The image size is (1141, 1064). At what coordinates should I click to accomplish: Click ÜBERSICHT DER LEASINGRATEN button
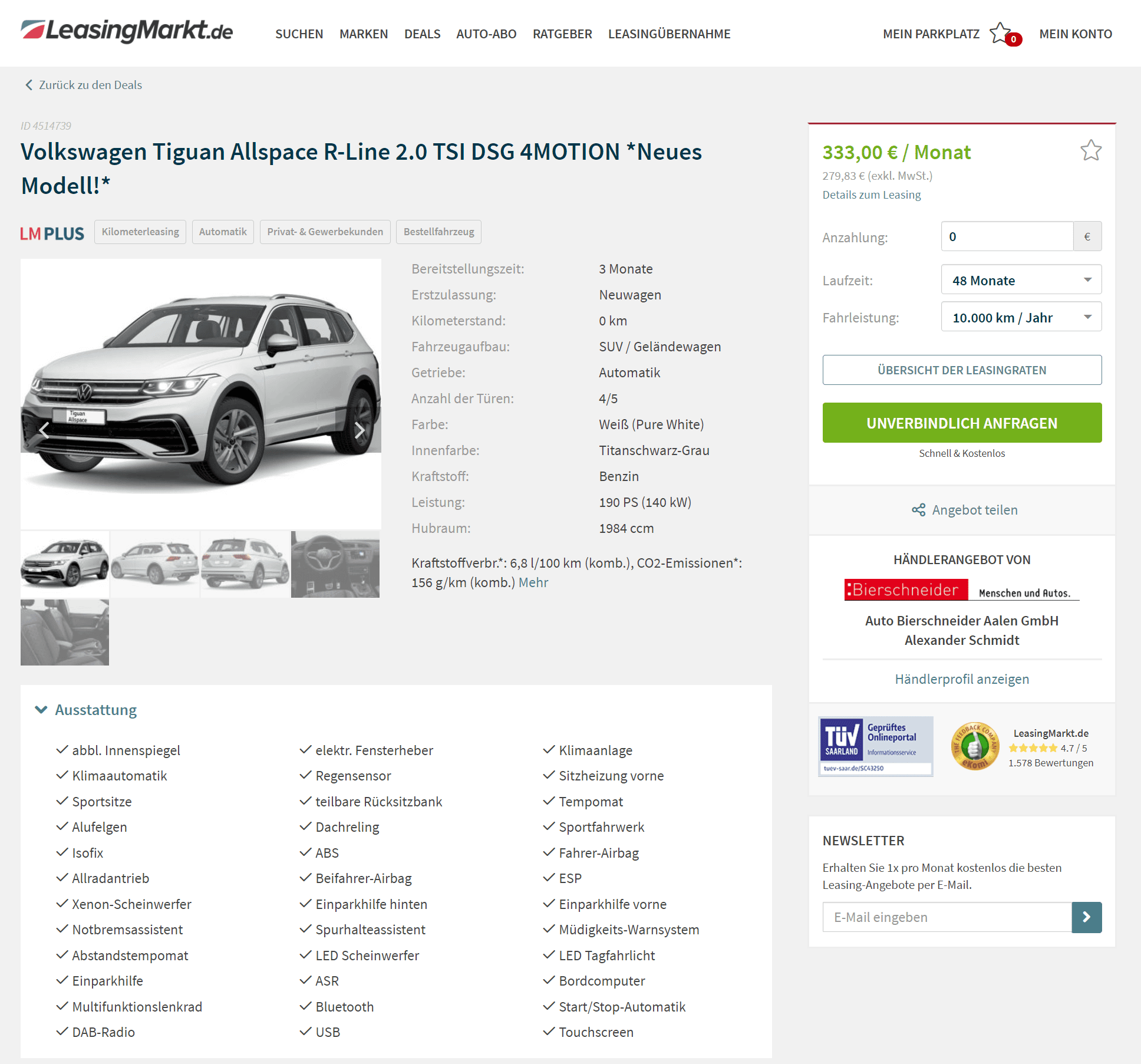[x=962, y=370]
